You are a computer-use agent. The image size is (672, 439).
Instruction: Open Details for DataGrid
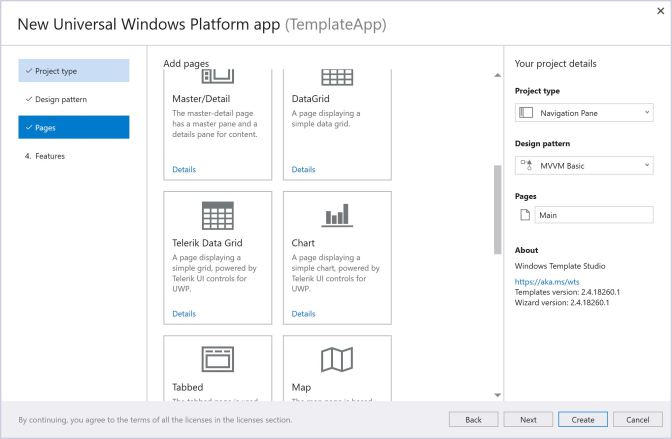point(303,169)
